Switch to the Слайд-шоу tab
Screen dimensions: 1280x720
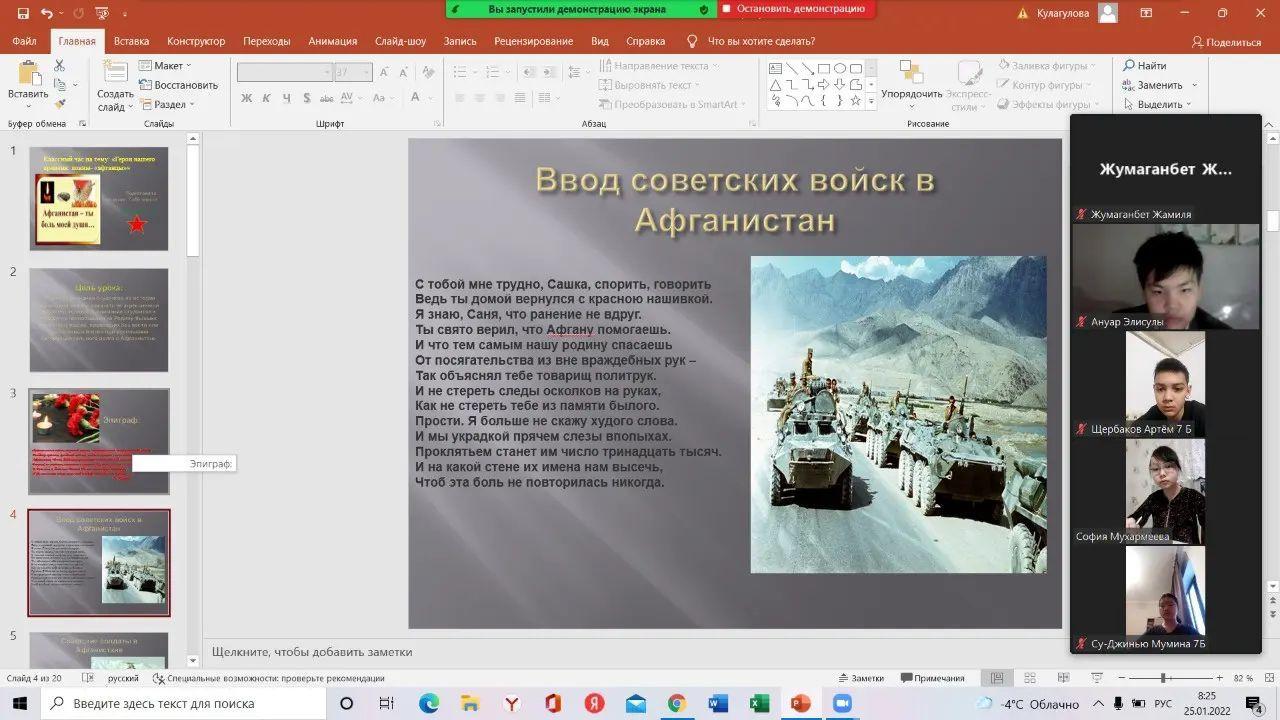click(x=400, y=41)
